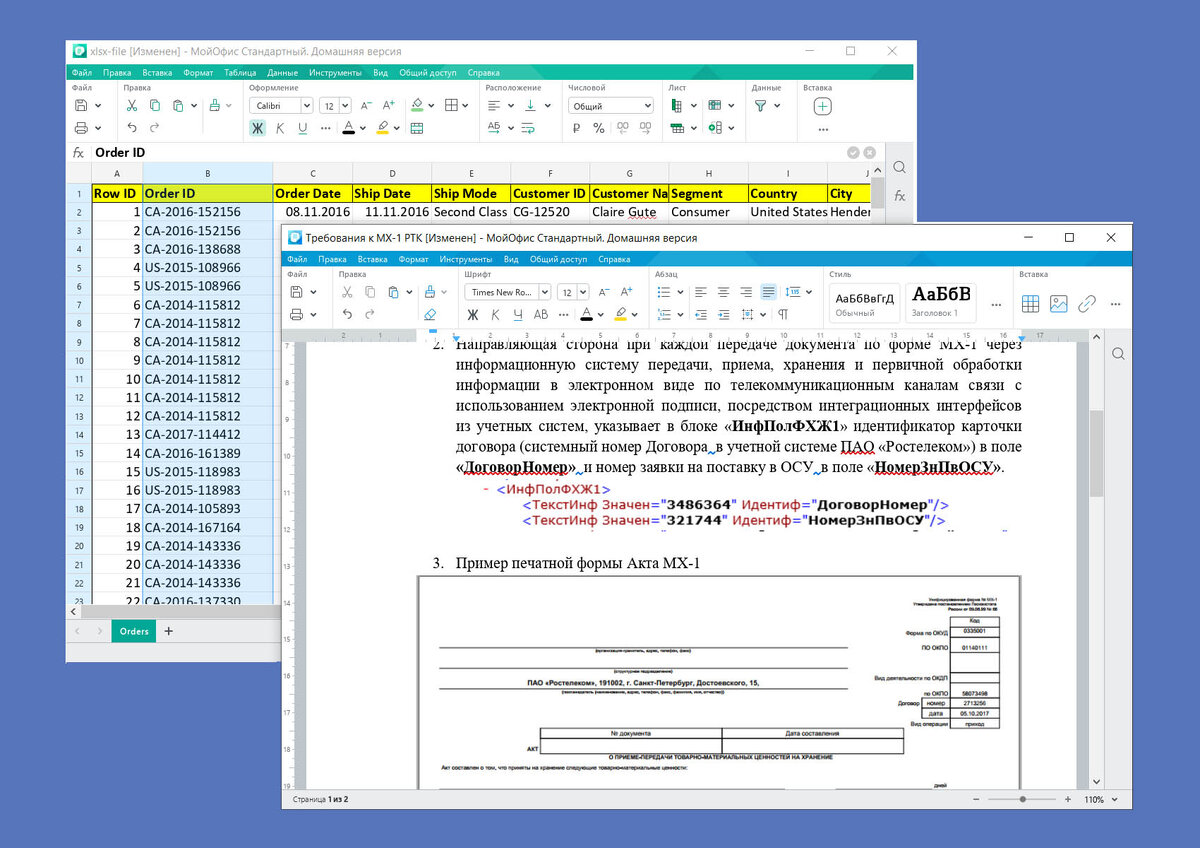Click Print icon in spreadsheet window

point(82,128)
